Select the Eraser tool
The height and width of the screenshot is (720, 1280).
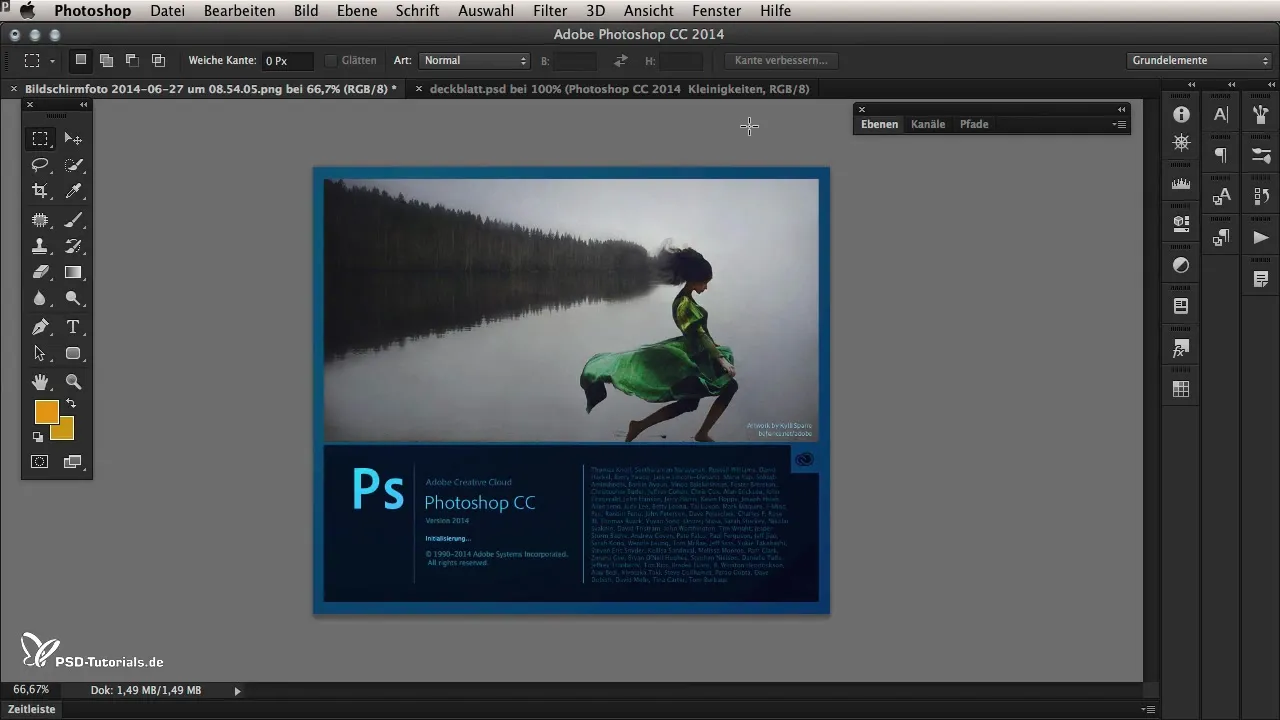coord(40,271)
